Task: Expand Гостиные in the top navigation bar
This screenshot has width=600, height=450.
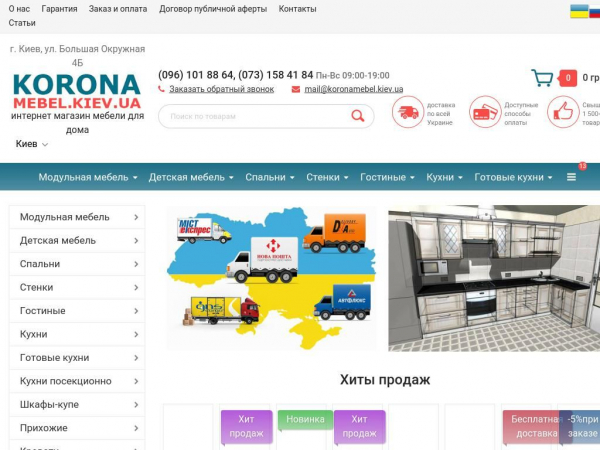Action: point(387,177)
